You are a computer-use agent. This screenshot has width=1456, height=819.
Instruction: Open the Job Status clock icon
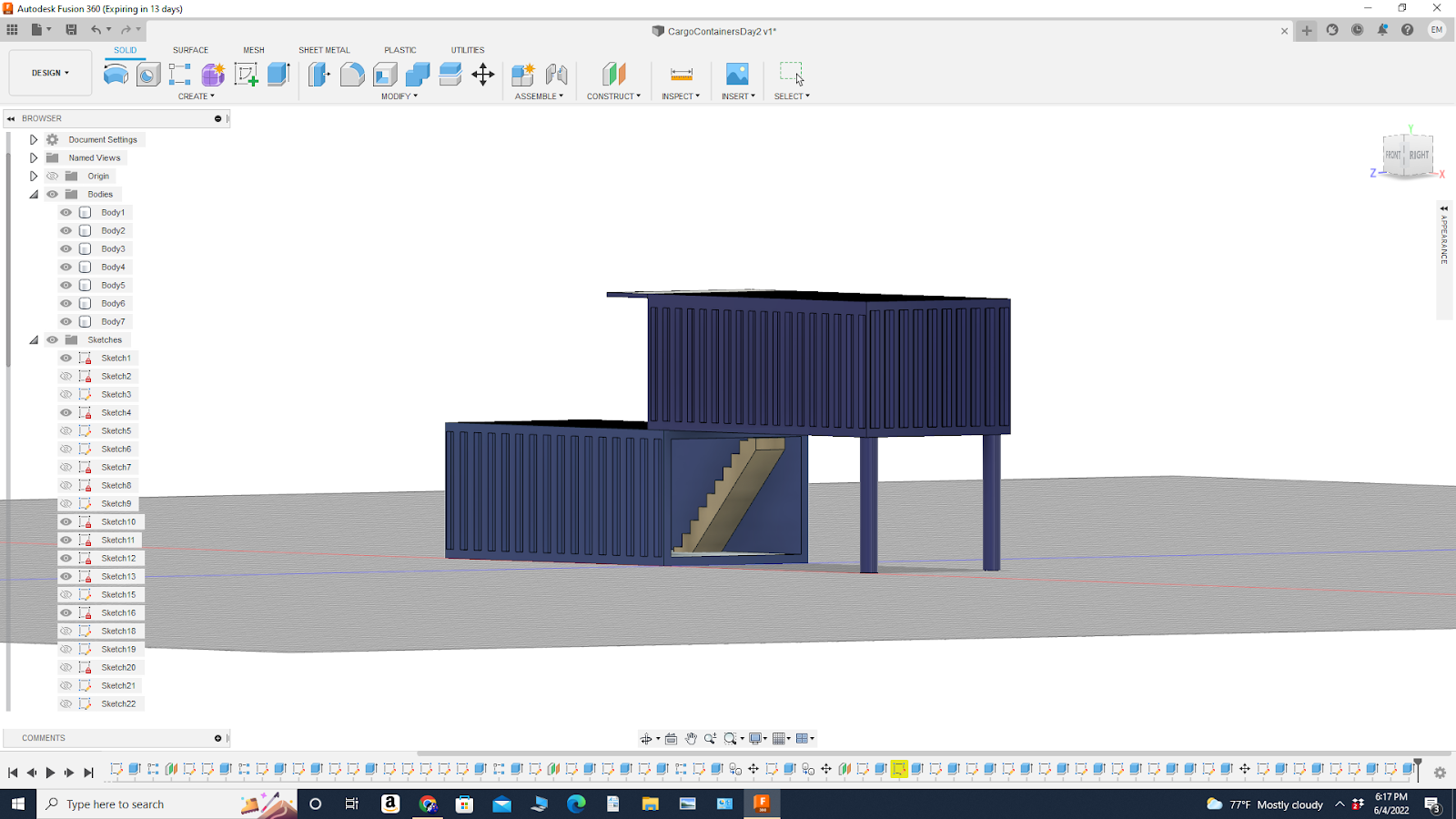tap(1357, 30)
